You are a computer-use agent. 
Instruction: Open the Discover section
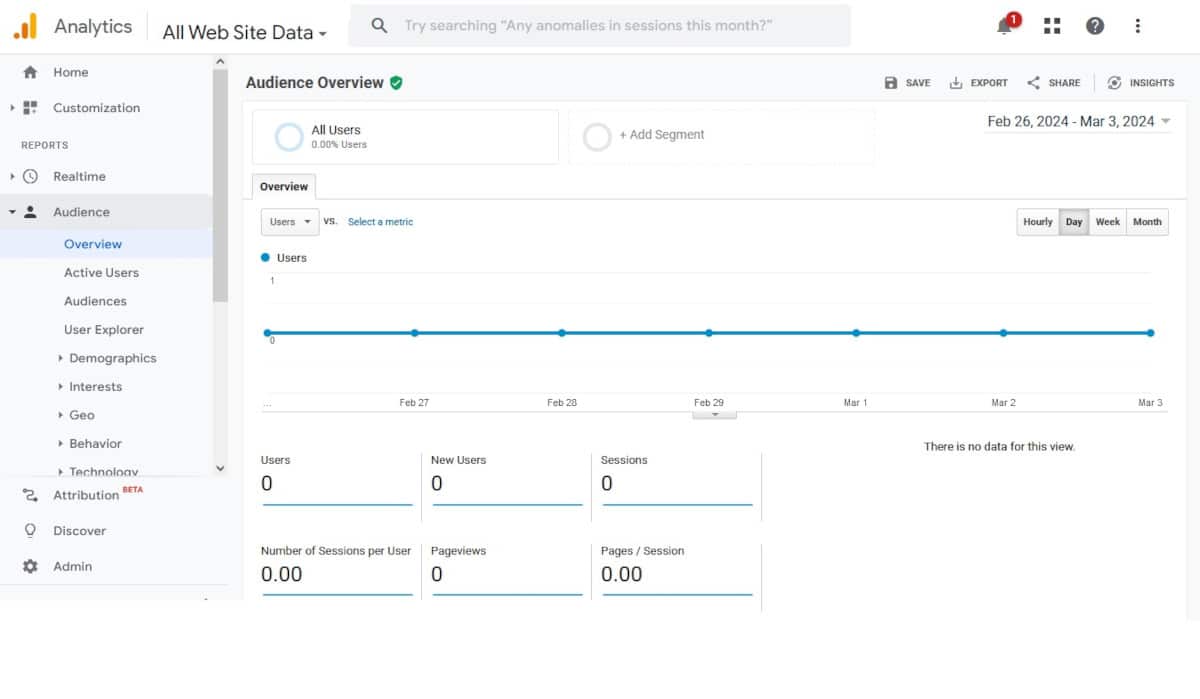tap(79, 530)
